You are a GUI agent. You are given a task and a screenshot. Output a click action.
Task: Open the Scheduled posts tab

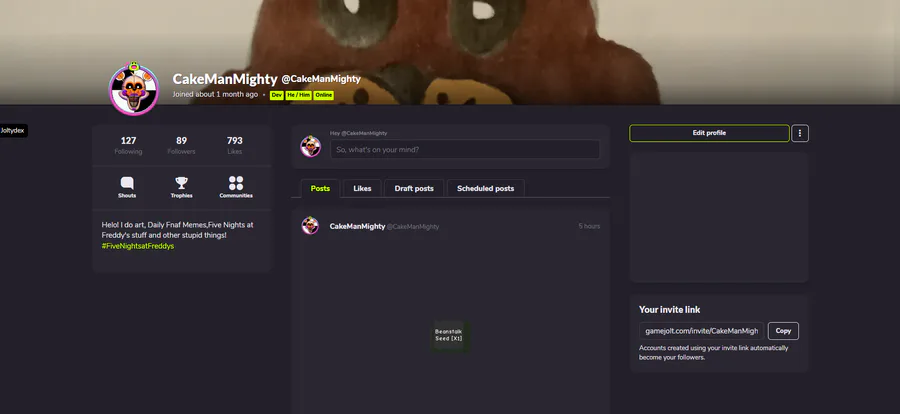coord(486,188)
